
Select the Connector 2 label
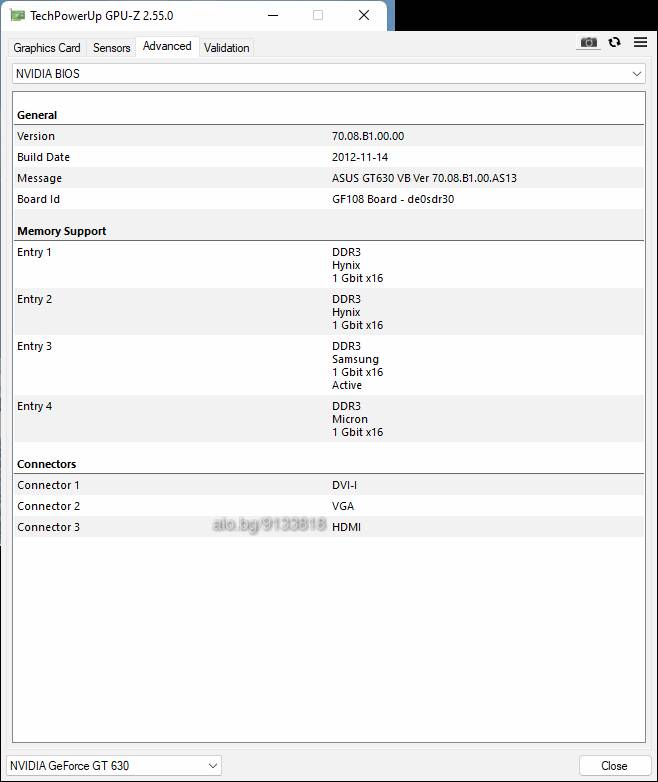(x=48, y=506)
